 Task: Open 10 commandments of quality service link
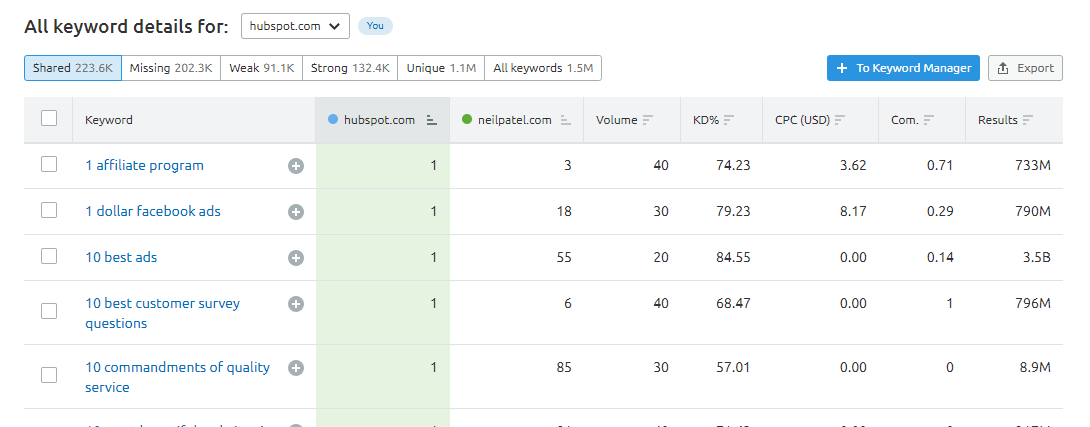(x=177, y=377)
